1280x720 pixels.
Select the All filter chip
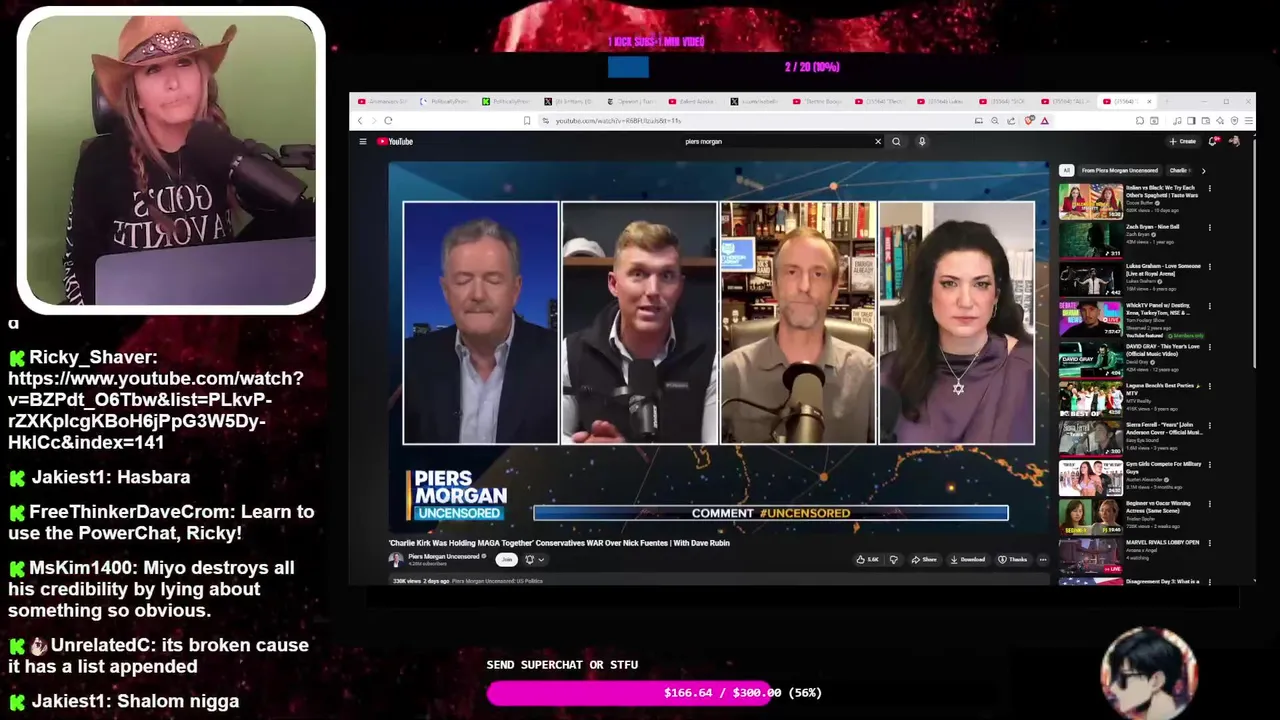click(1066, 170)
